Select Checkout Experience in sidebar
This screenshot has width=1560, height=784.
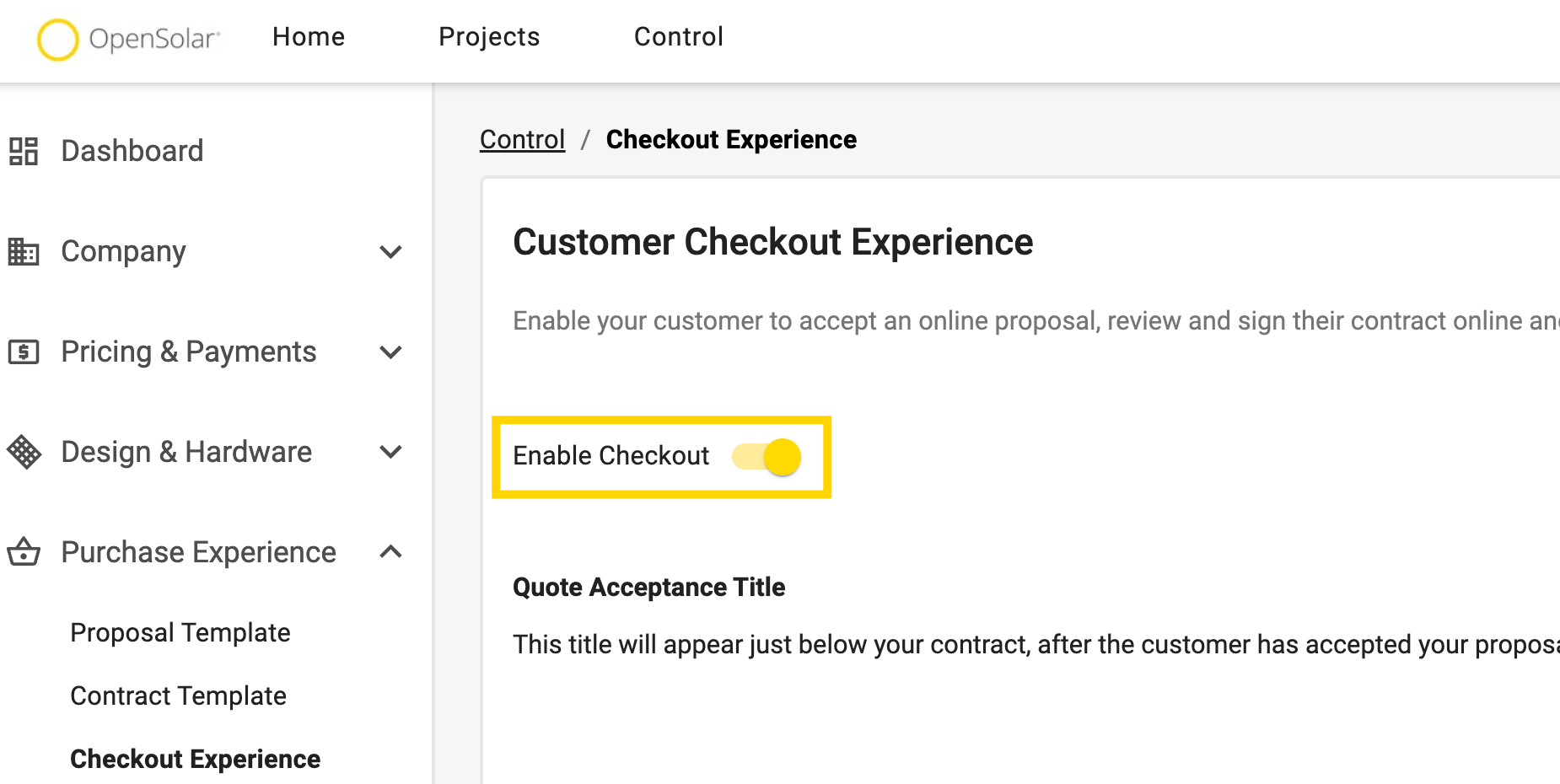[x=196, y=759]
